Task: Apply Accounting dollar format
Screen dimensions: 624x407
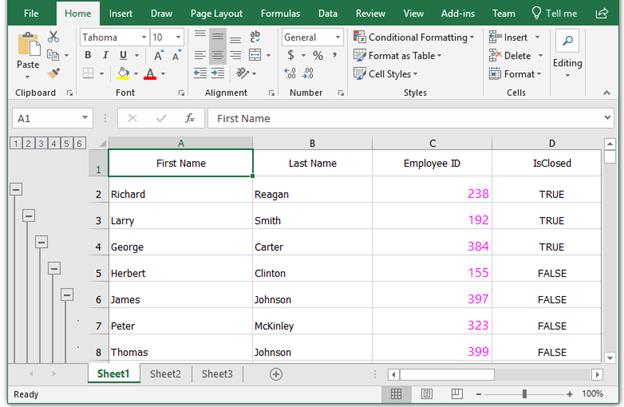Action: [291, 55]
